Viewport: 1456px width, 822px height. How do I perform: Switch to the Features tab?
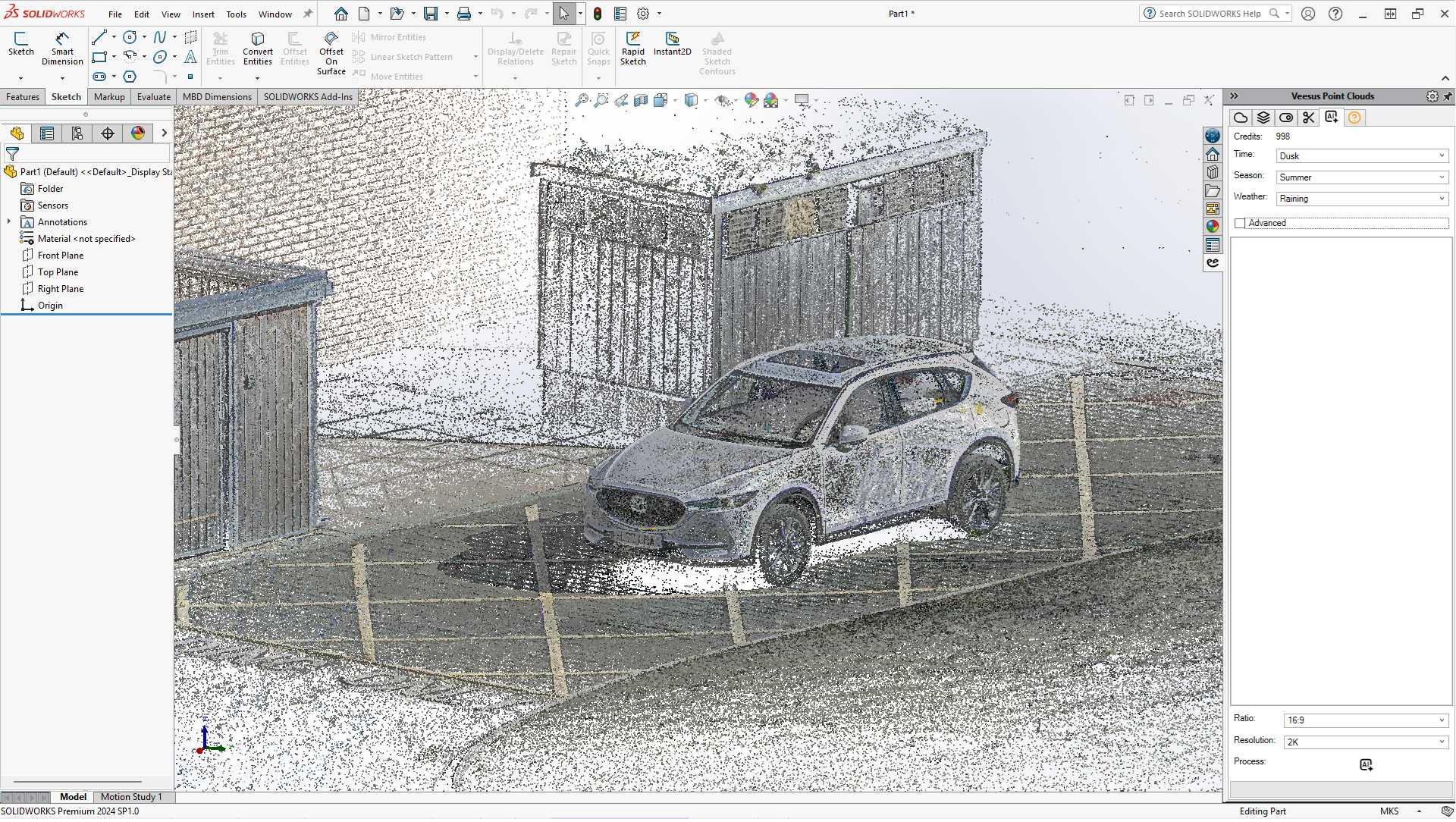click(23, 96)
